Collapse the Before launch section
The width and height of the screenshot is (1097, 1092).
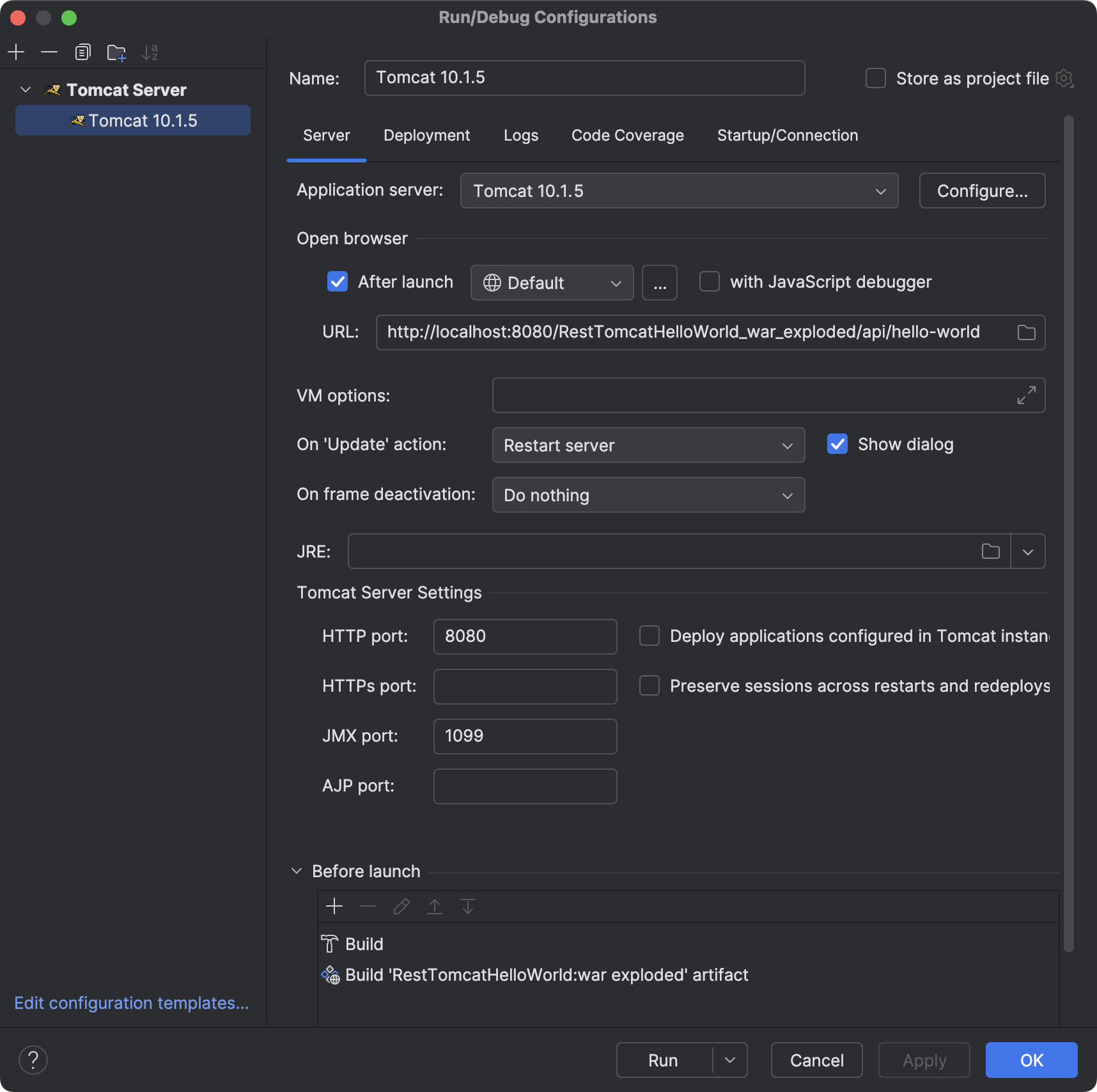tap(296, 871)
